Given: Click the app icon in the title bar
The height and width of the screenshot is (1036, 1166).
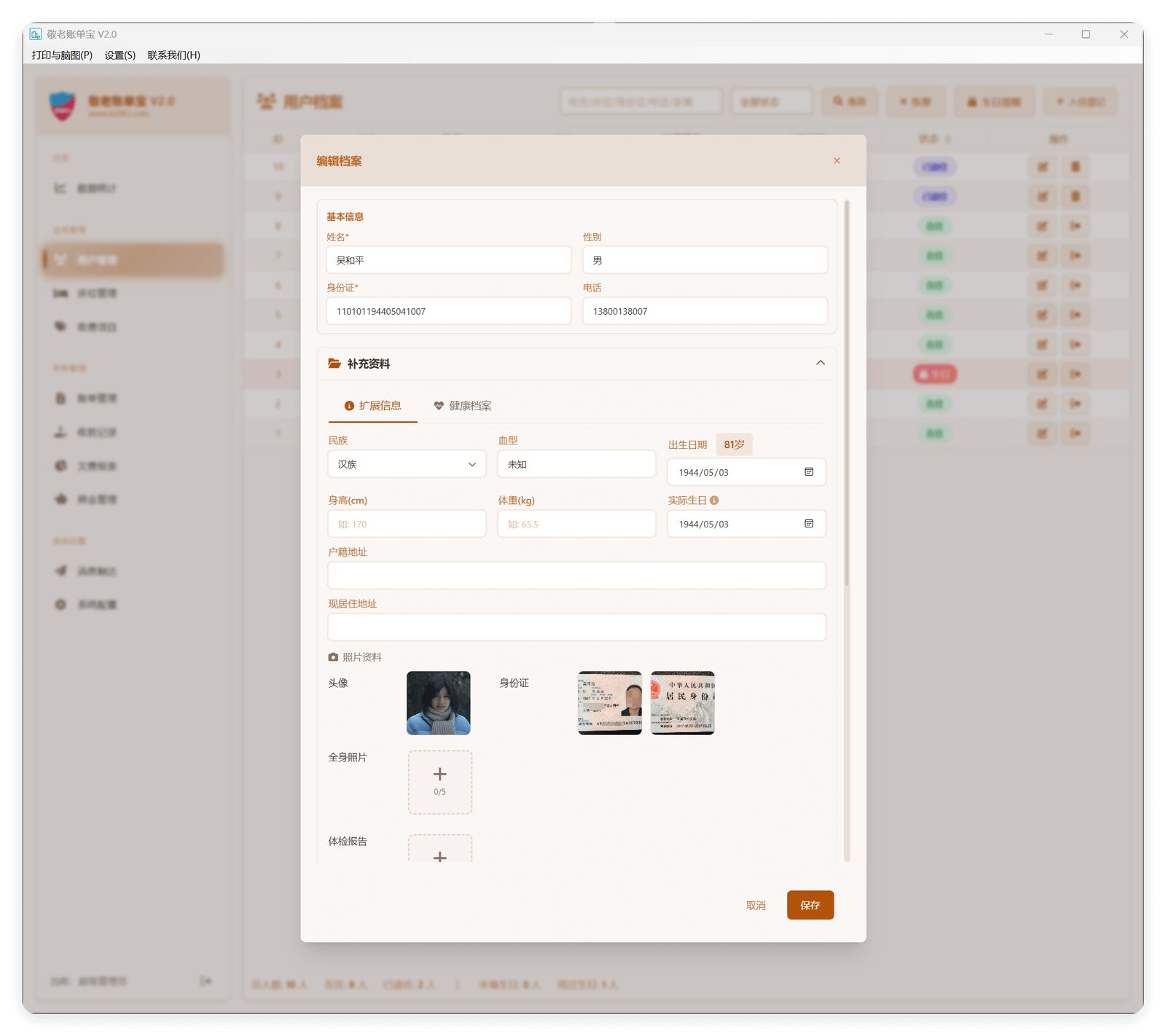Looking at the screenshot, I should coord(36,34).
